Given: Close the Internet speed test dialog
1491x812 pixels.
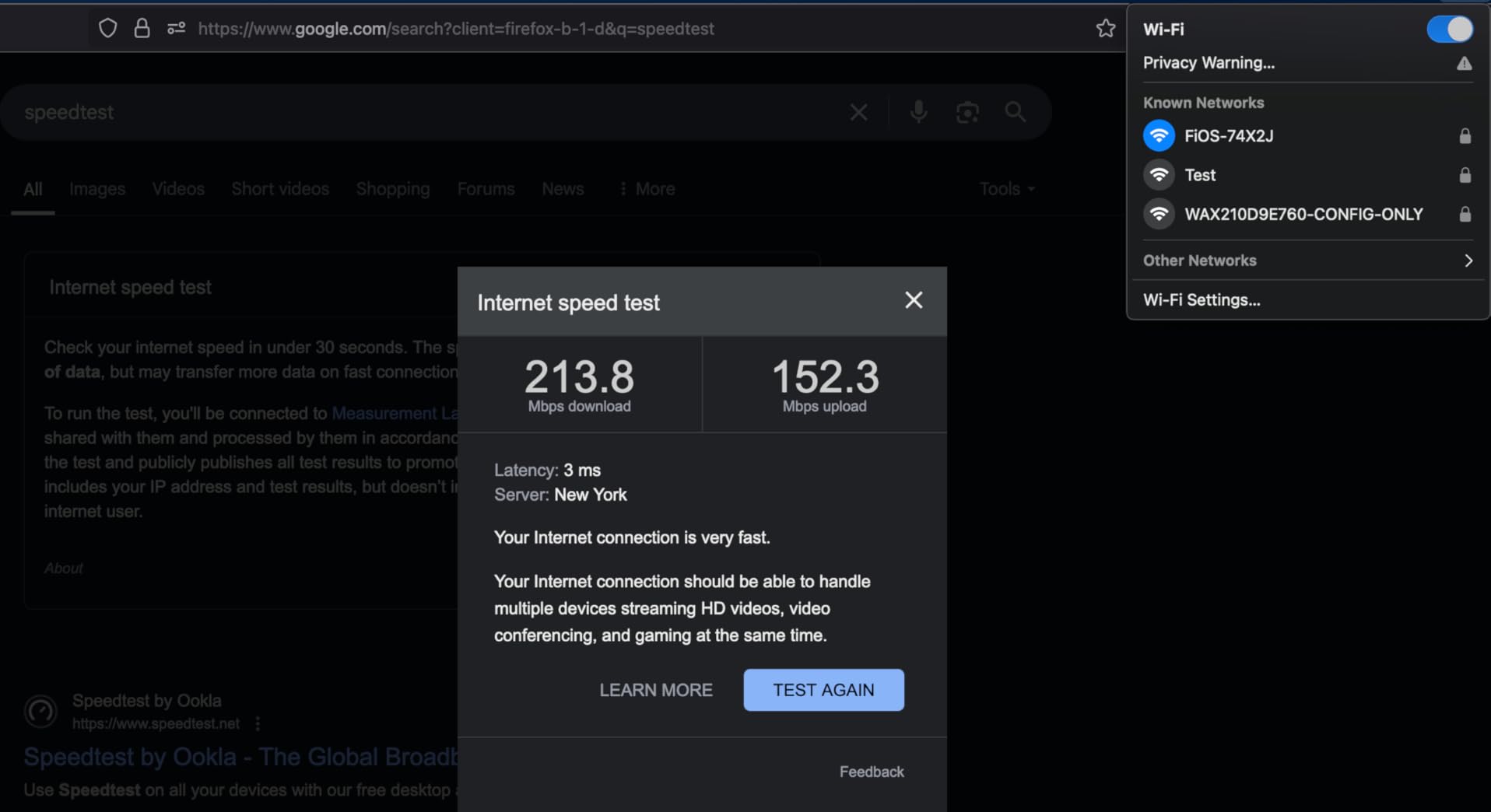Looking at the screenshot, I should (914, 300).
